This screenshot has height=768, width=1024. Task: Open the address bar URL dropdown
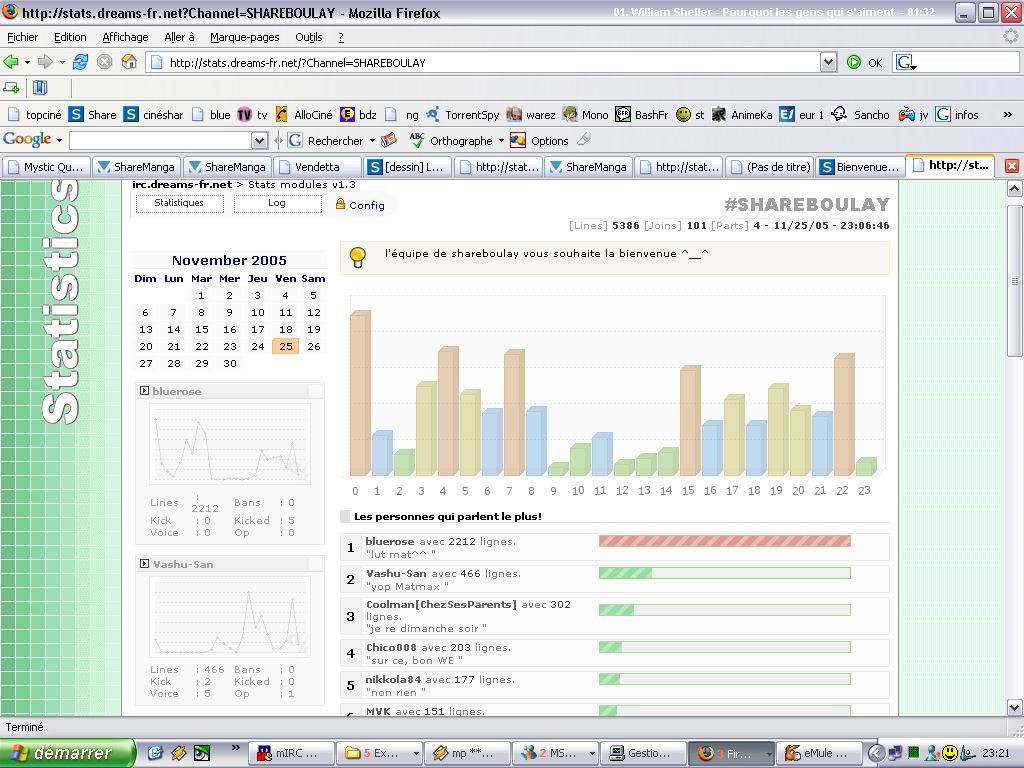tap(828, 63)
